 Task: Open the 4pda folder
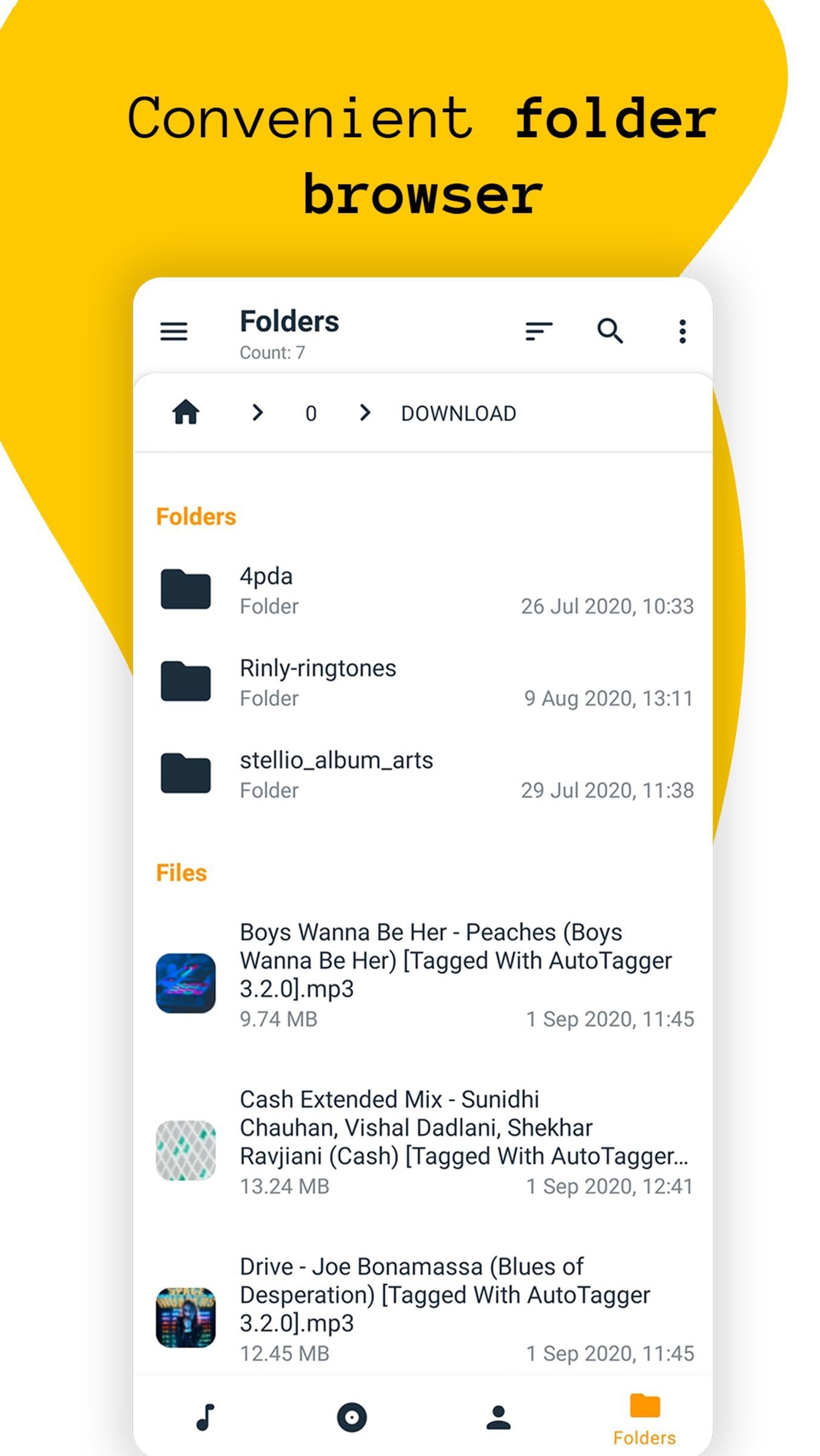point(423,590)
